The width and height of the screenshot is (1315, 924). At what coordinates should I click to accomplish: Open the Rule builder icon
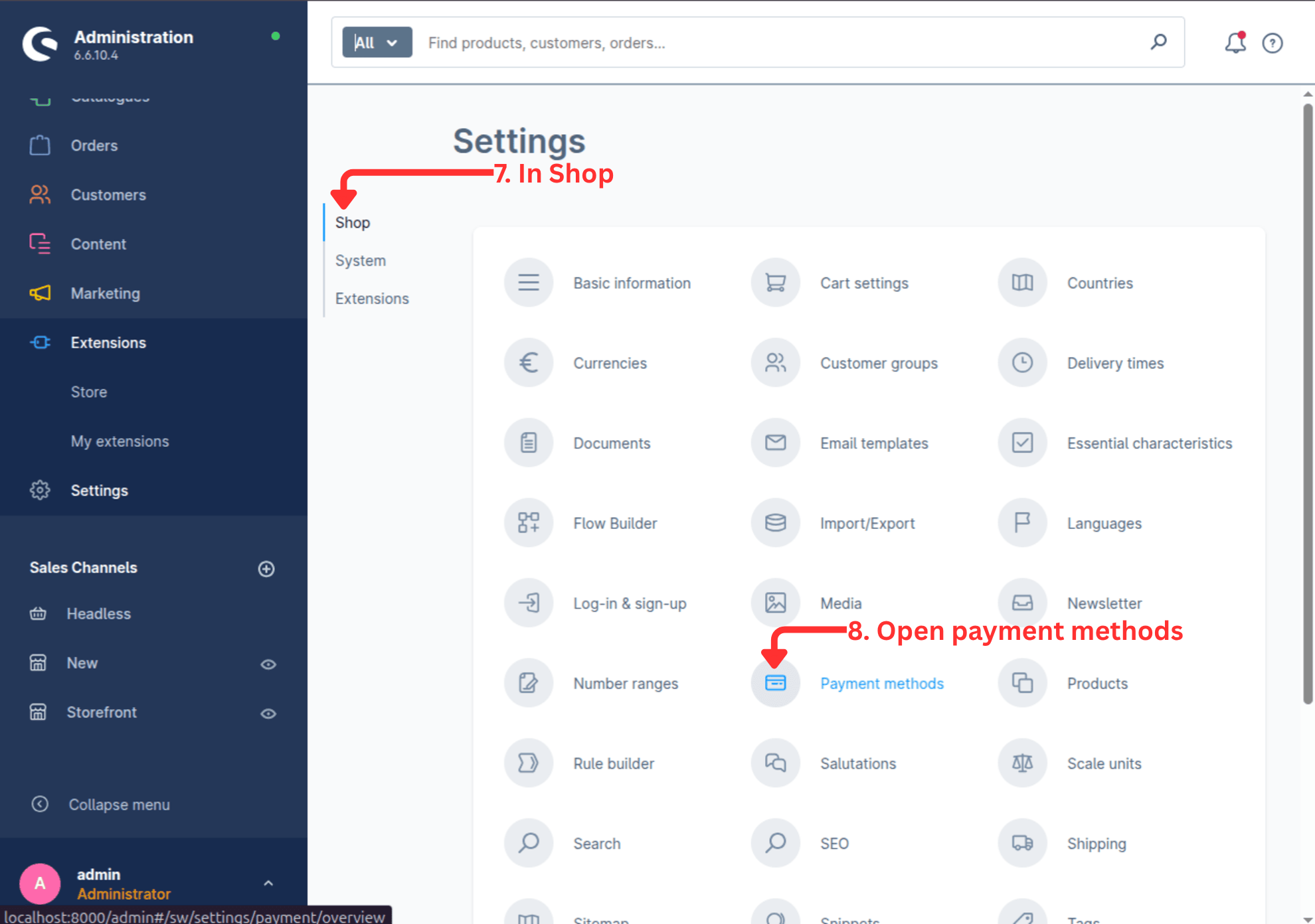529,763
